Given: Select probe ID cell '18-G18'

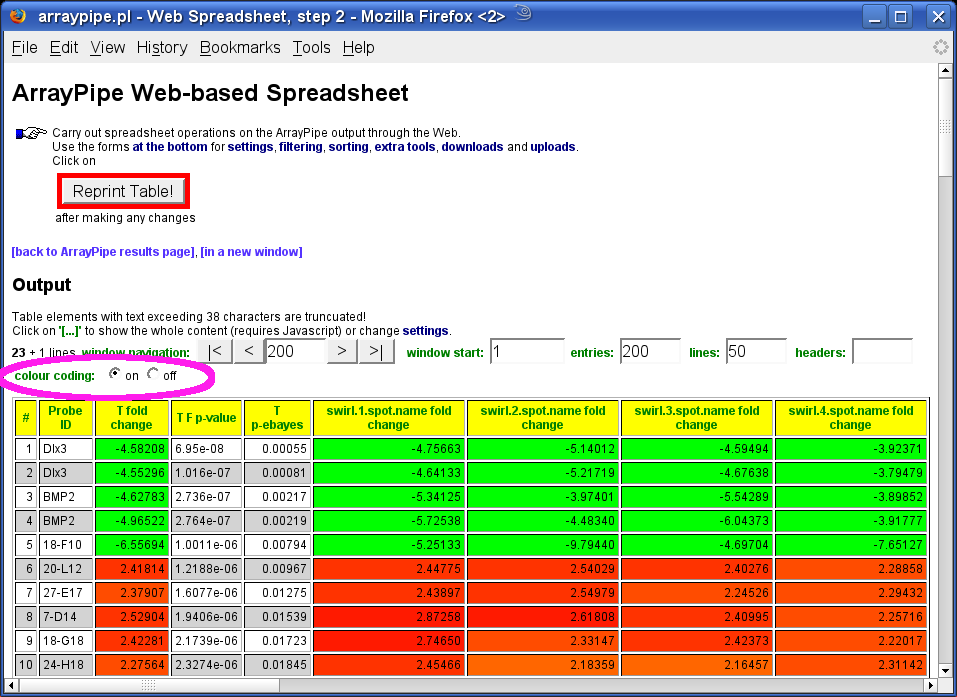Looking at the screenshot, I should pyautogui.click(x=65, y=640).
